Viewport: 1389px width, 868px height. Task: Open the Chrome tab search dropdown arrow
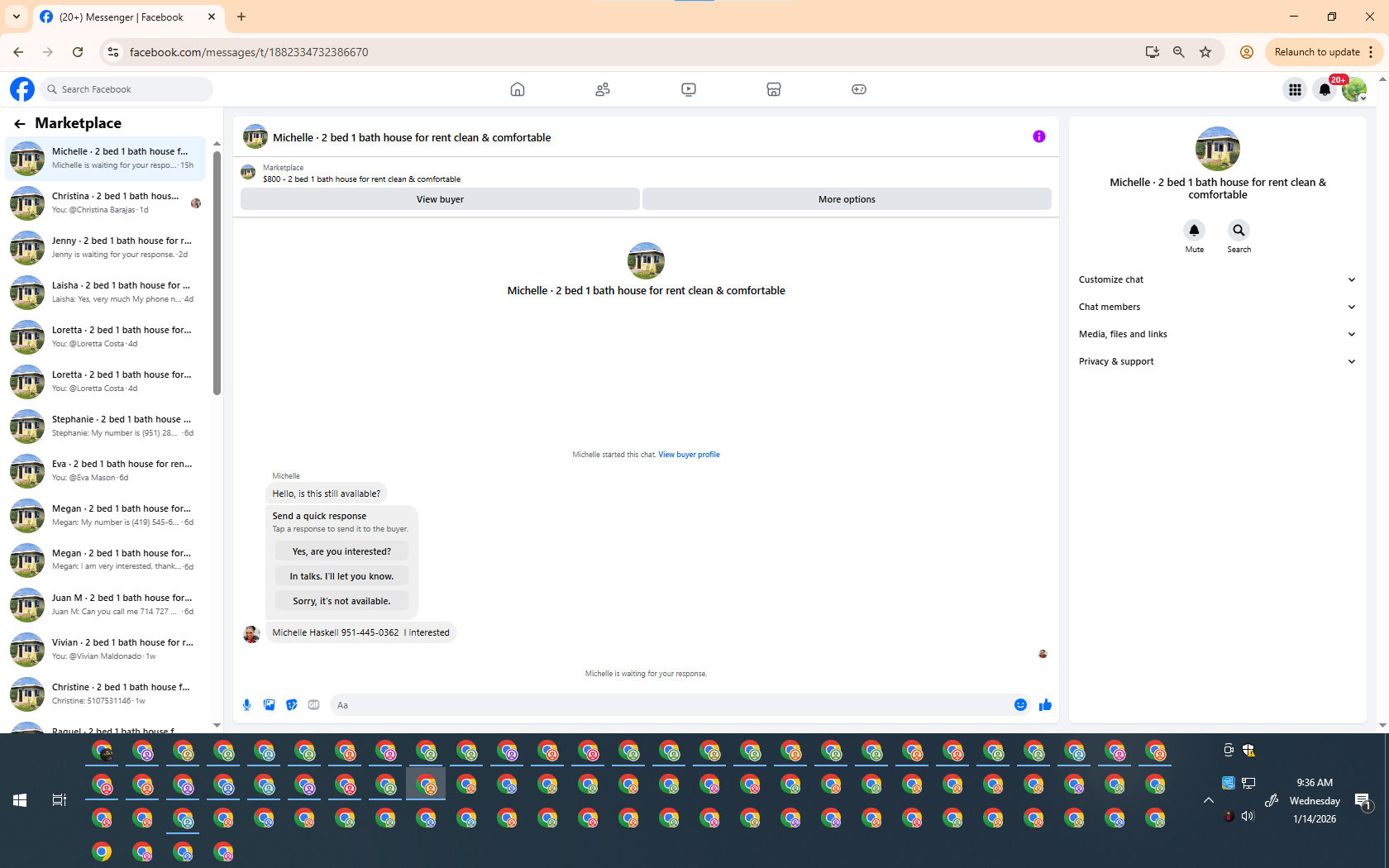click(17, 17)
